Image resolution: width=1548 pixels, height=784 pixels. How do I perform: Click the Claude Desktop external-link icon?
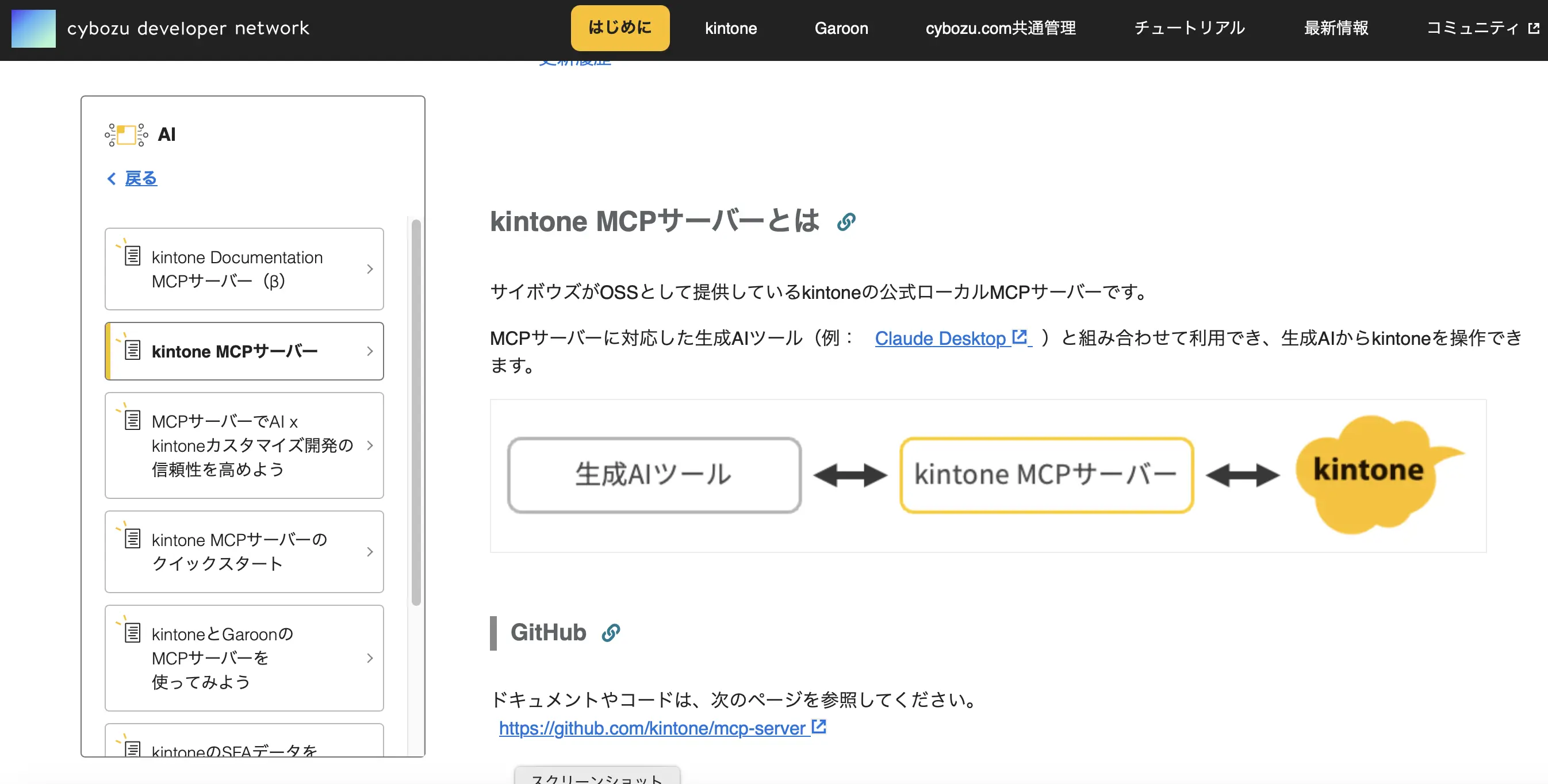(1019, 337)
